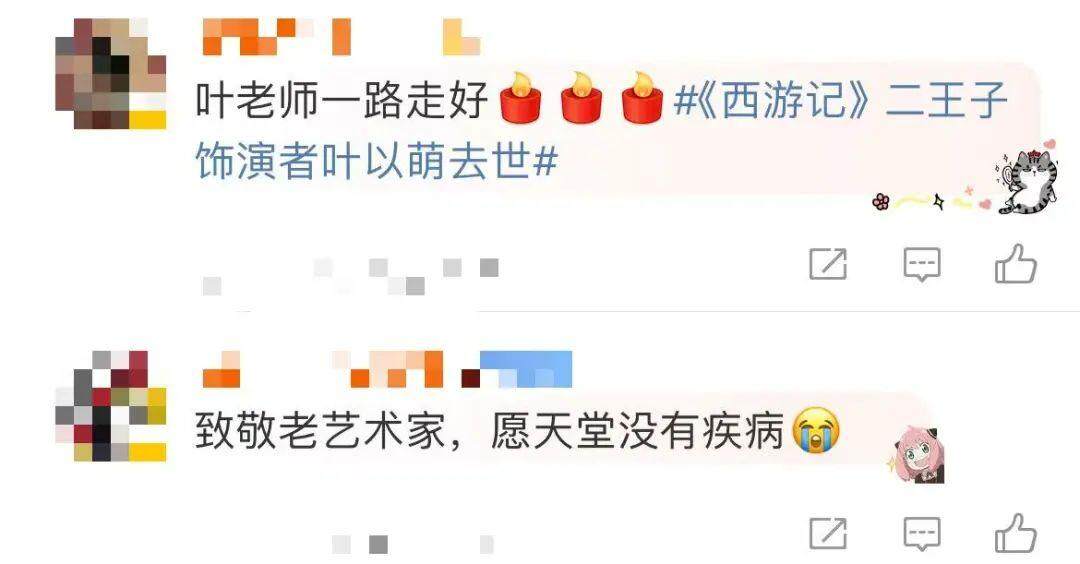
Task: Open avatar of the 叶老师一路走好 commenter
Action: 110,74
